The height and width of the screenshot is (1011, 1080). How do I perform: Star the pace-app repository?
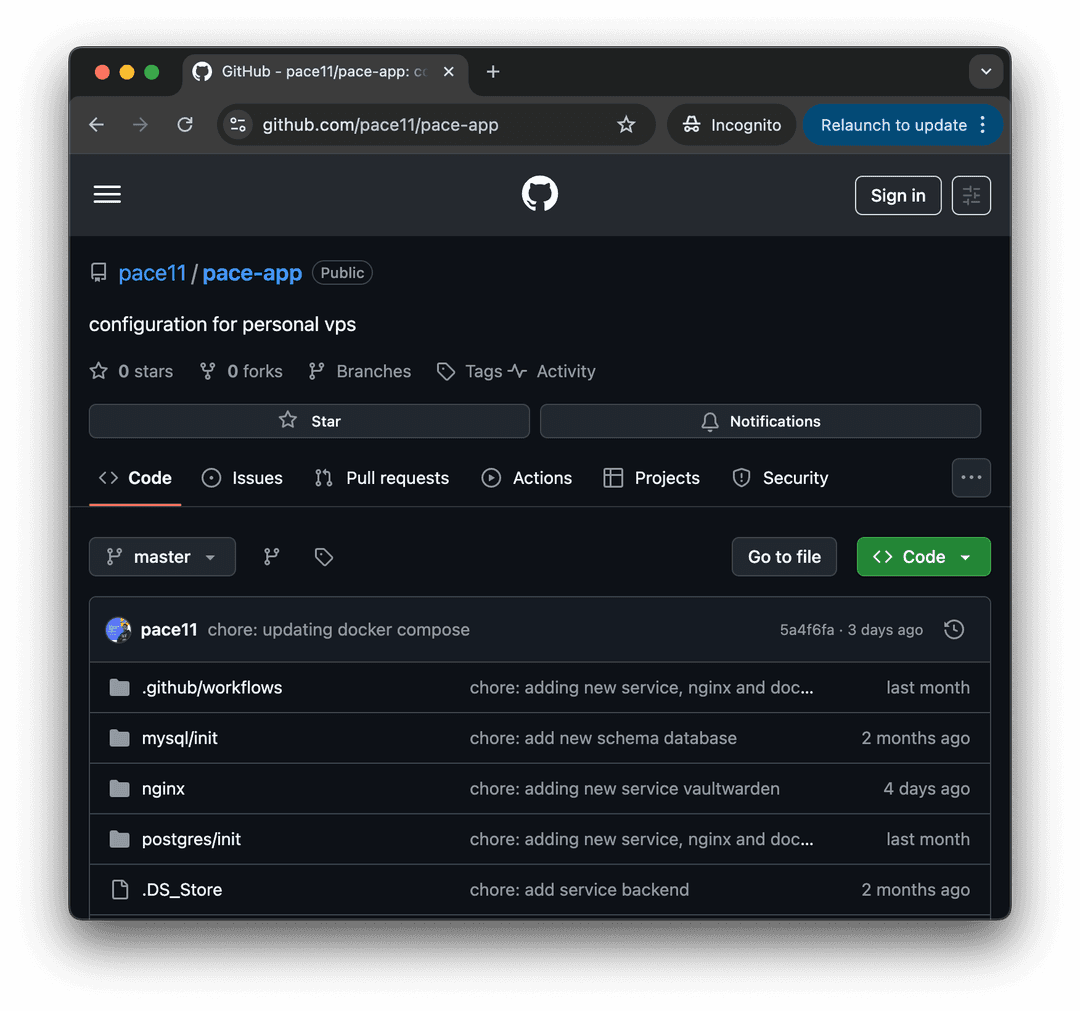pos(309,421)
